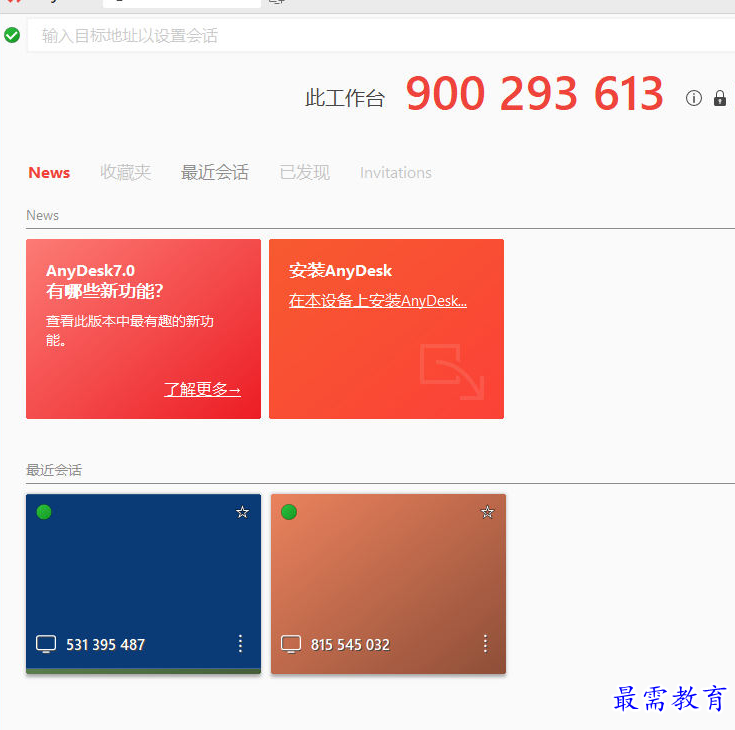The image size is (735, 730).
Task: Connect to the orange 815 545 032 session thumbnail
Action: coord(388,584)
